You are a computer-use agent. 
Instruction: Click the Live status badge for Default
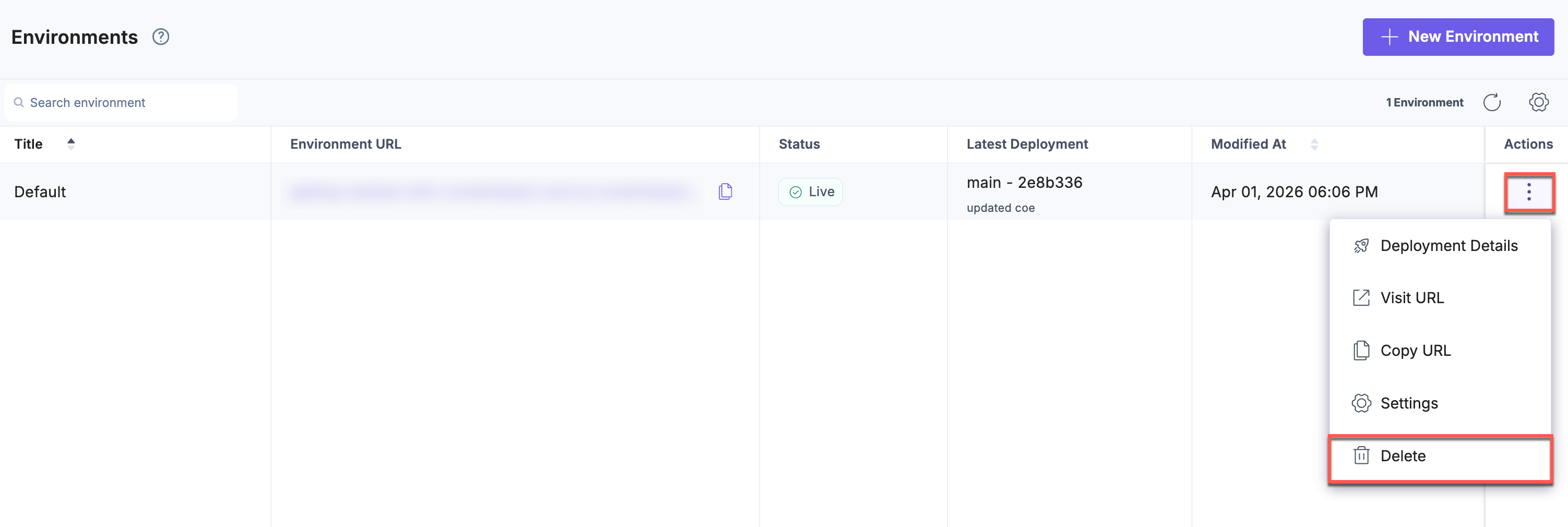[810, 191]
